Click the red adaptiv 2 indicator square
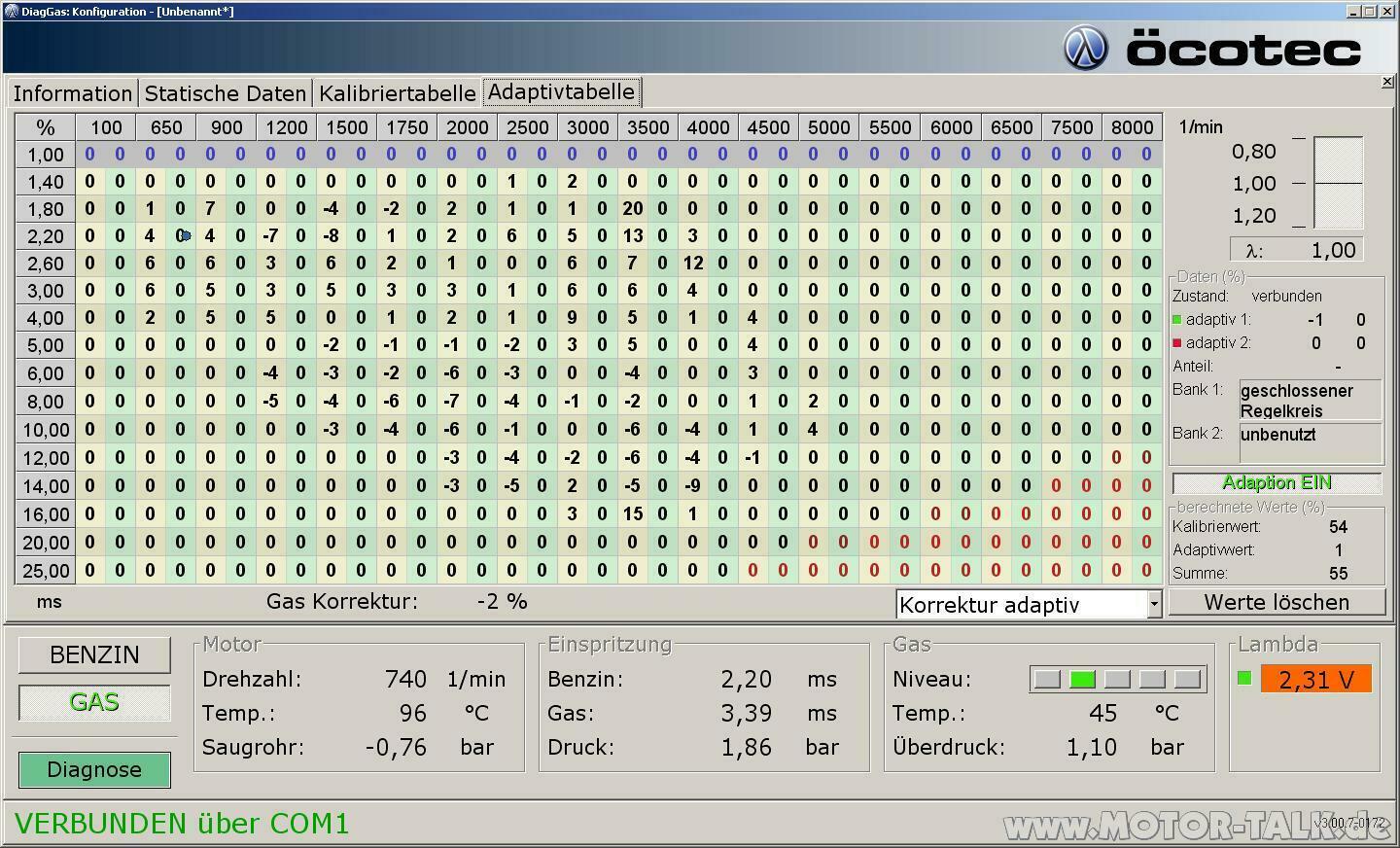1400x848 pixels. click(1177, 342)
